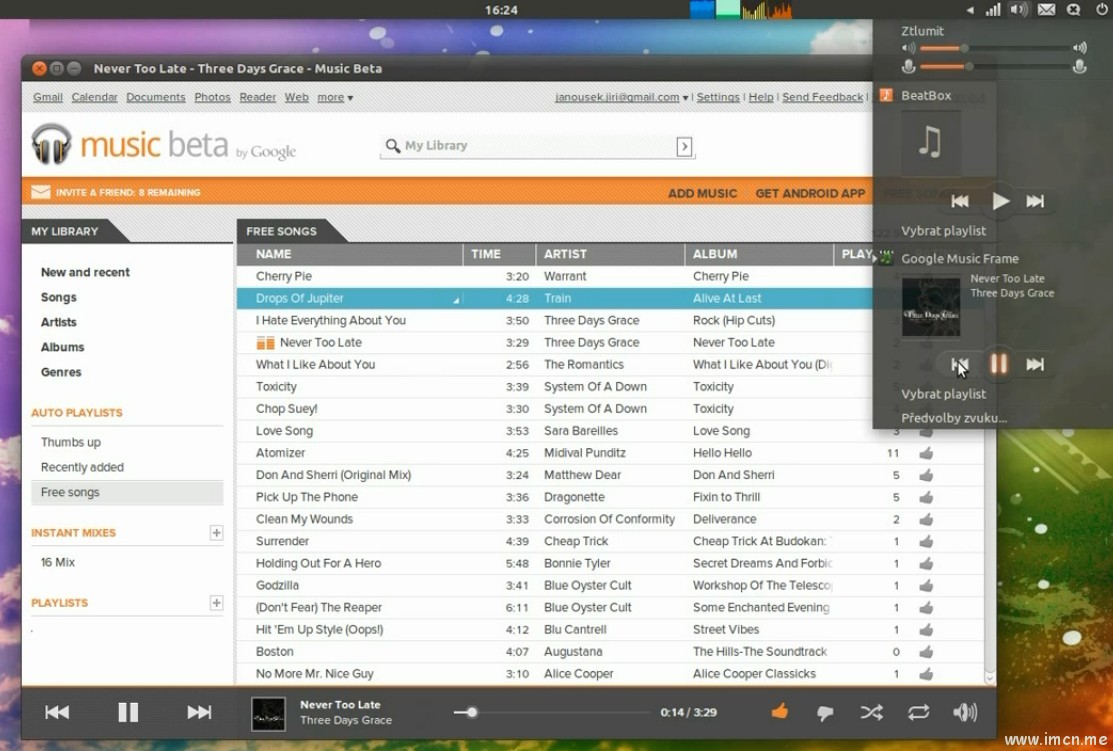This screenshot has width=1113, height=751.
Task: Select 'New and recent' in My Library
Action: point(85,272)
